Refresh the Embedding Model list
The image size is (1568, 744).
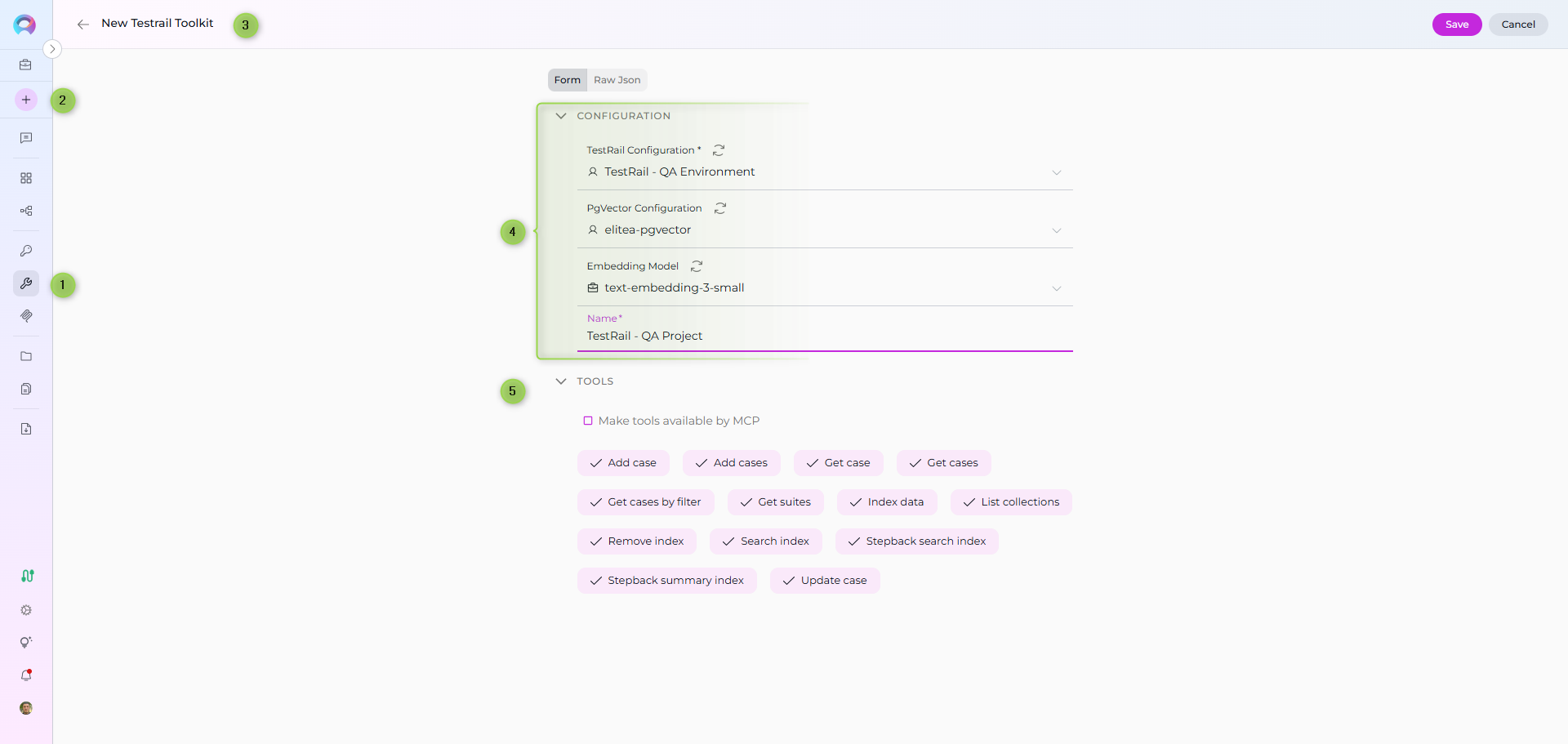(x=697, y=266)
